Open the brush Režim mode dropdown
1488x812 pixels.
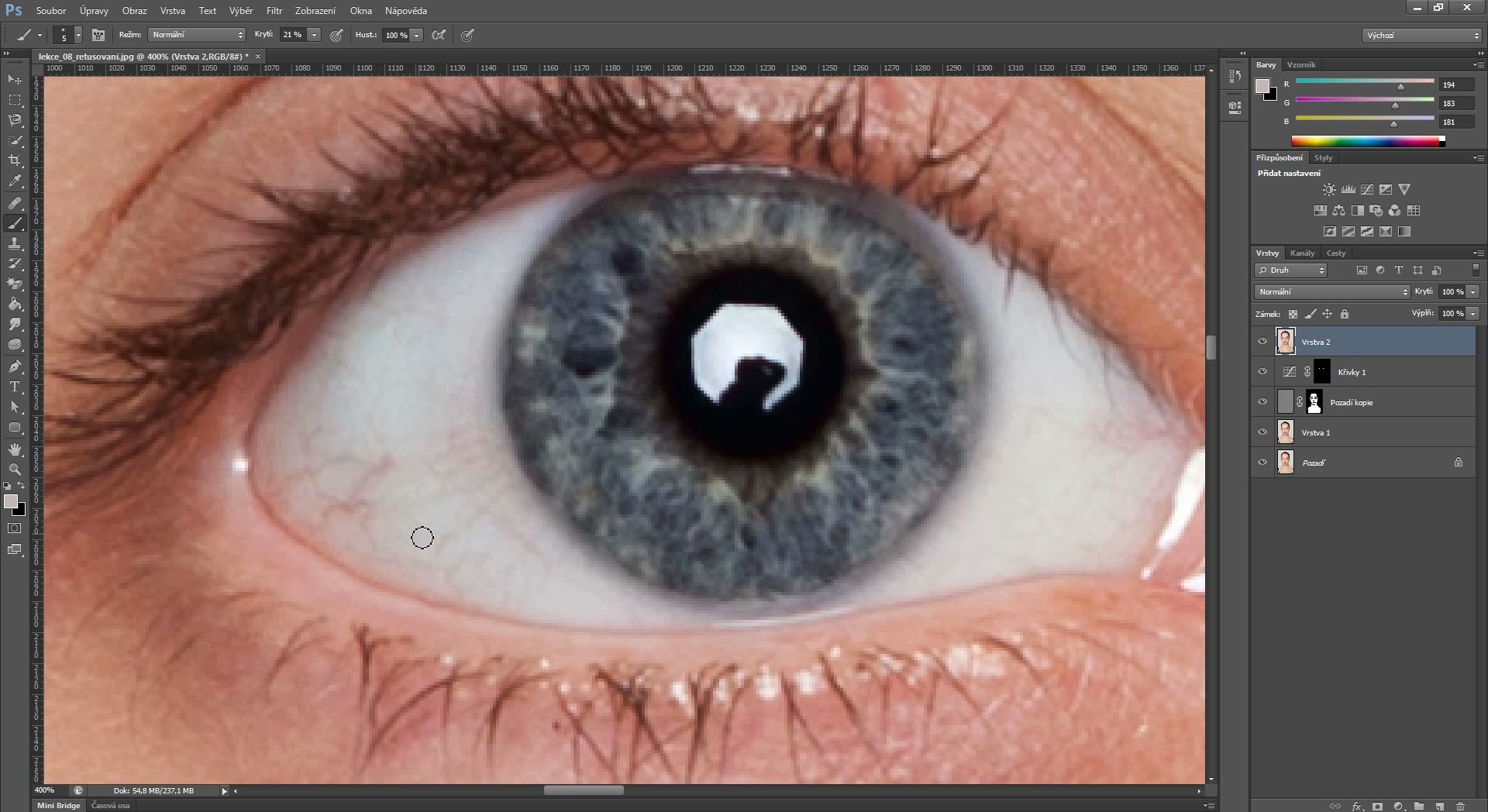[x=197, y=35]
